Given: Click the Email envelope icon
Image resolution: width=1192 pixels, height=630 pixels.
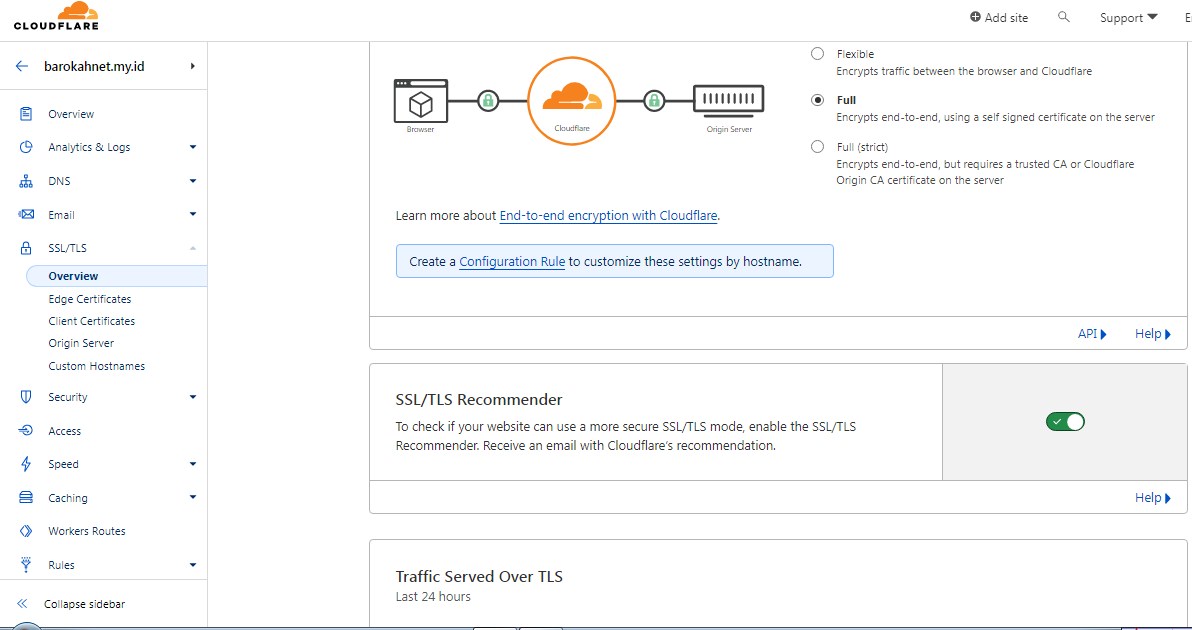Looking at the screenshot, I should [x=26, y=214].
